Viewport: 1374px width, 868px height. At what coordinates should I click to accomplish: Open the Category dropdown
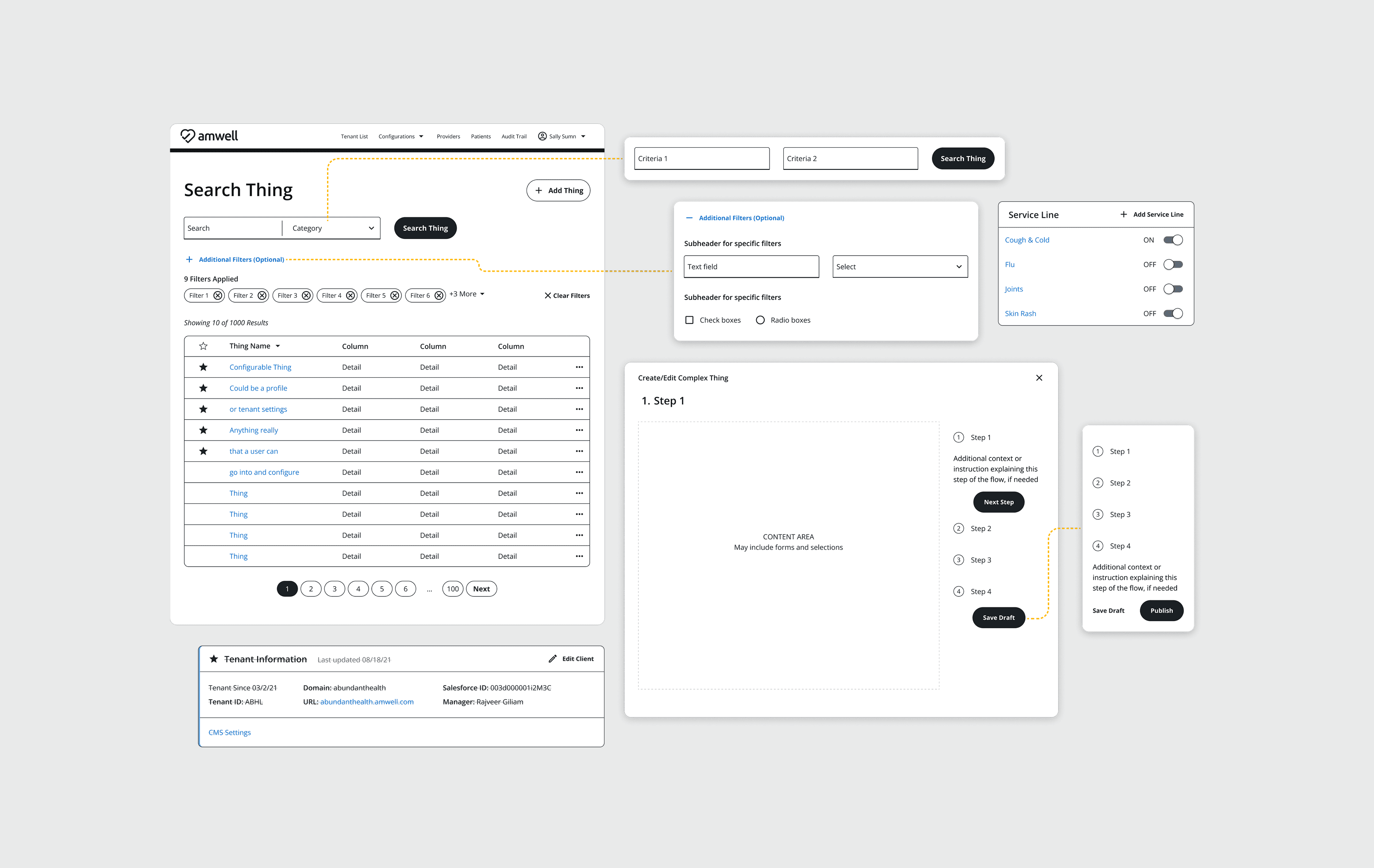[332, 228]
